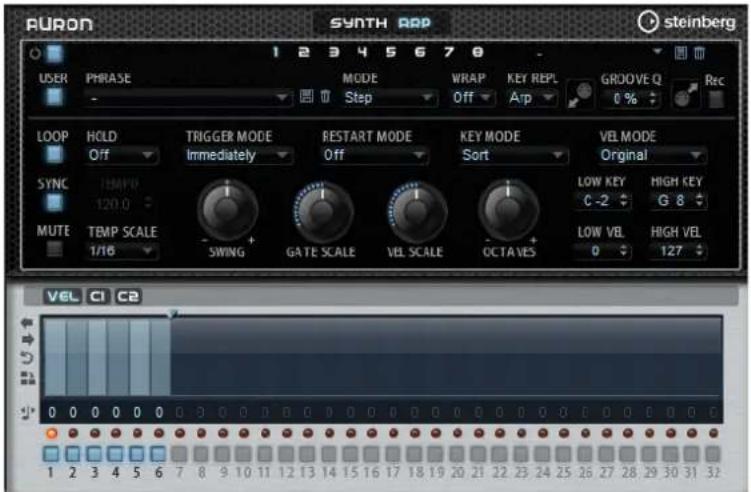Click the save phrase disk icon
Image resolution: width=751 pixels, height=492 pixels.
point(307,96)
